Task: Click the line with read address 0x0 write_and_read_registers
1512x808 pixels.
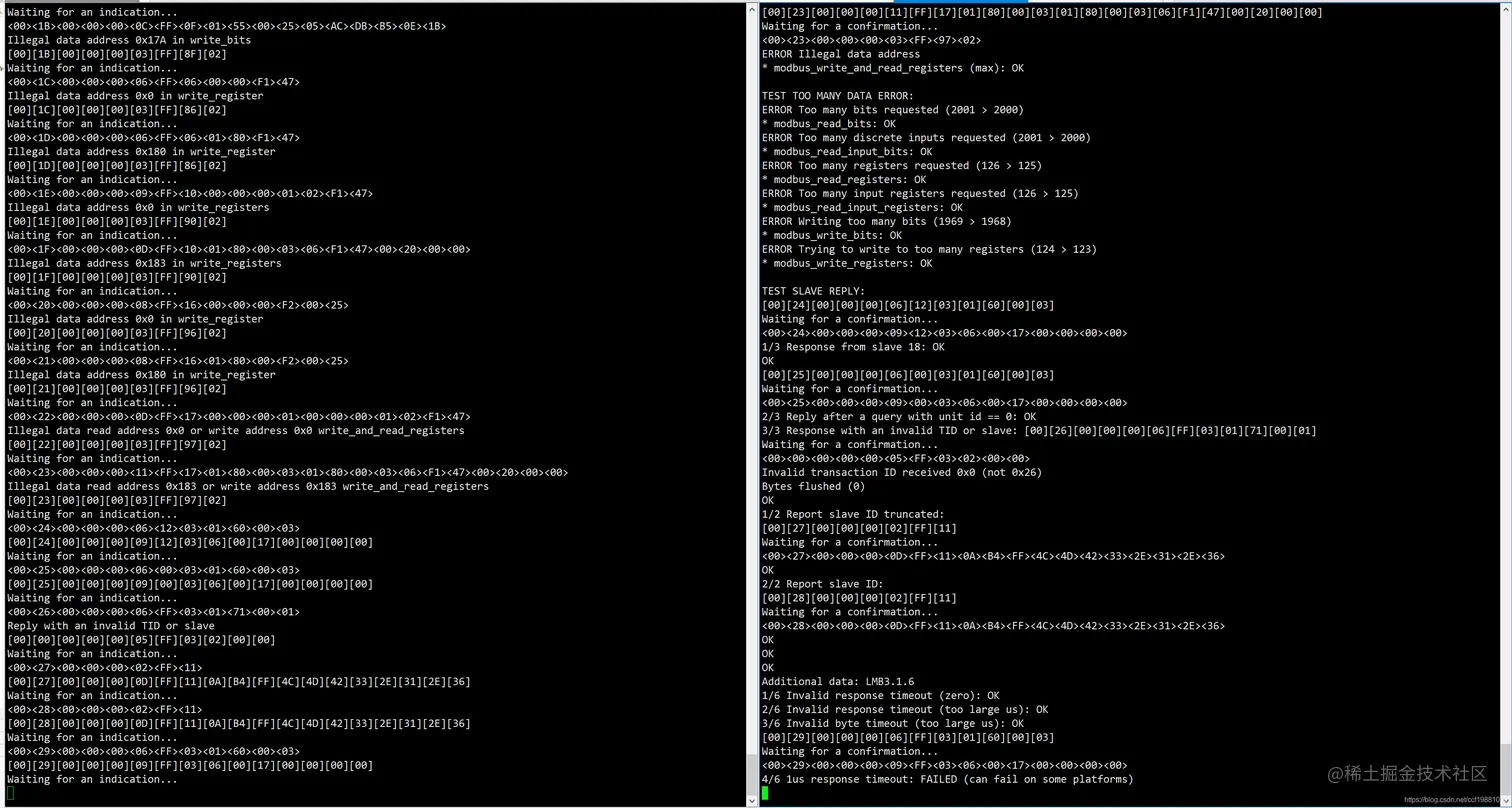Action: 236,430
